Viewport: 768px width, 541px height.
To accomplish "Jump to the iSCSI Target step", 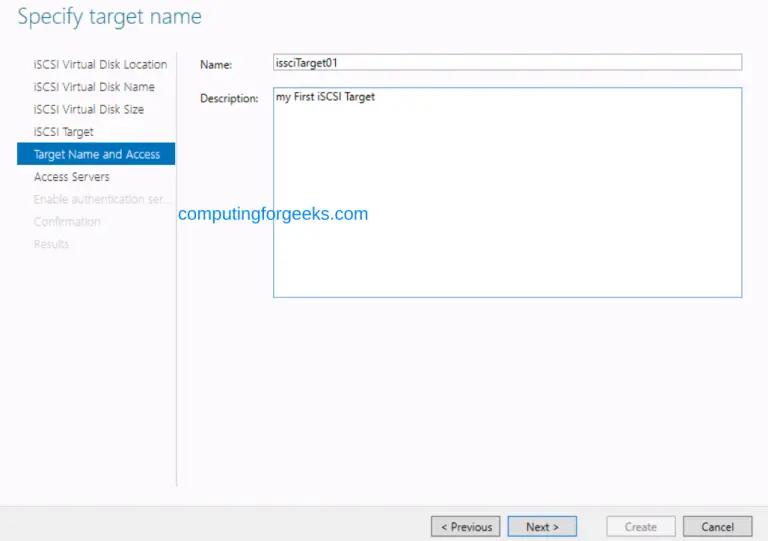I will 64,132.
